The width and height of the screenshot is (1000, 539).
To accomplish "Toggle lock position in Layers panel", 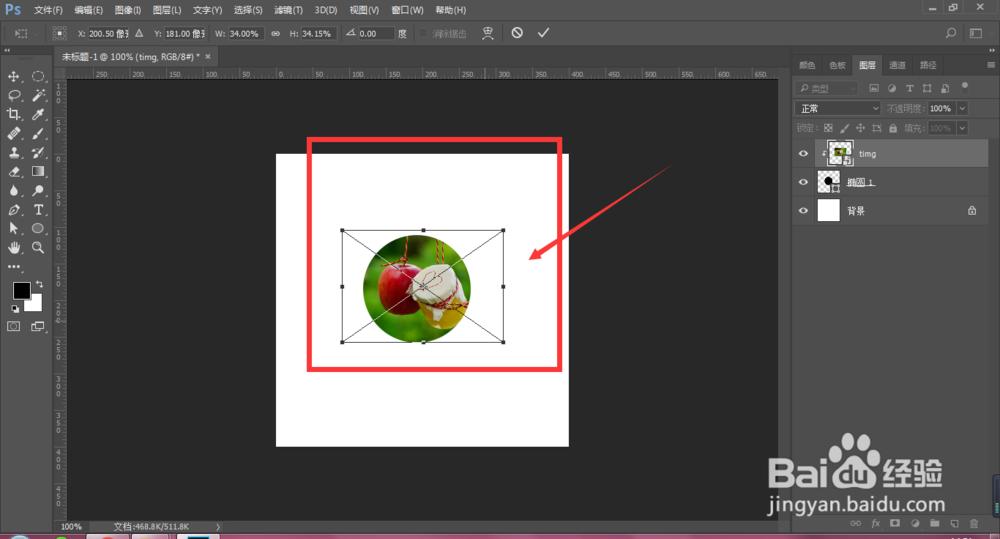I will (860, 128).
